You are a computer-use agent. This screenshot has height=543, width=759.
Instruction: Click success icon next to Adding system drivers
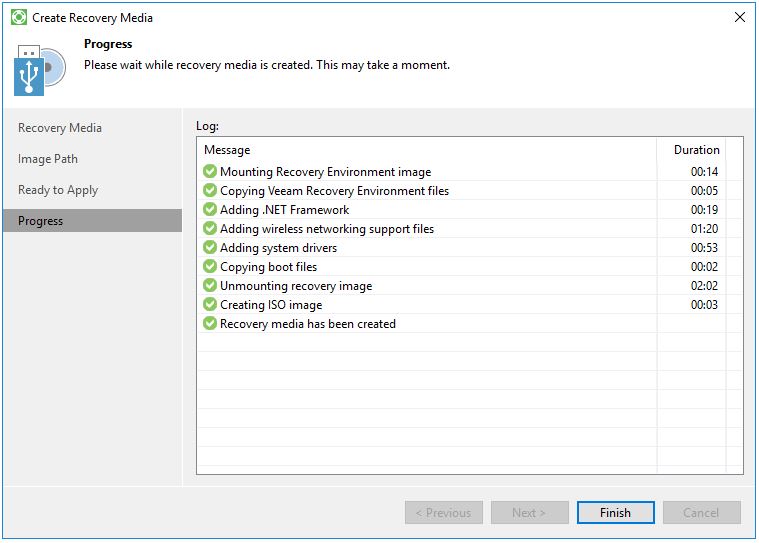click(210, 248)
